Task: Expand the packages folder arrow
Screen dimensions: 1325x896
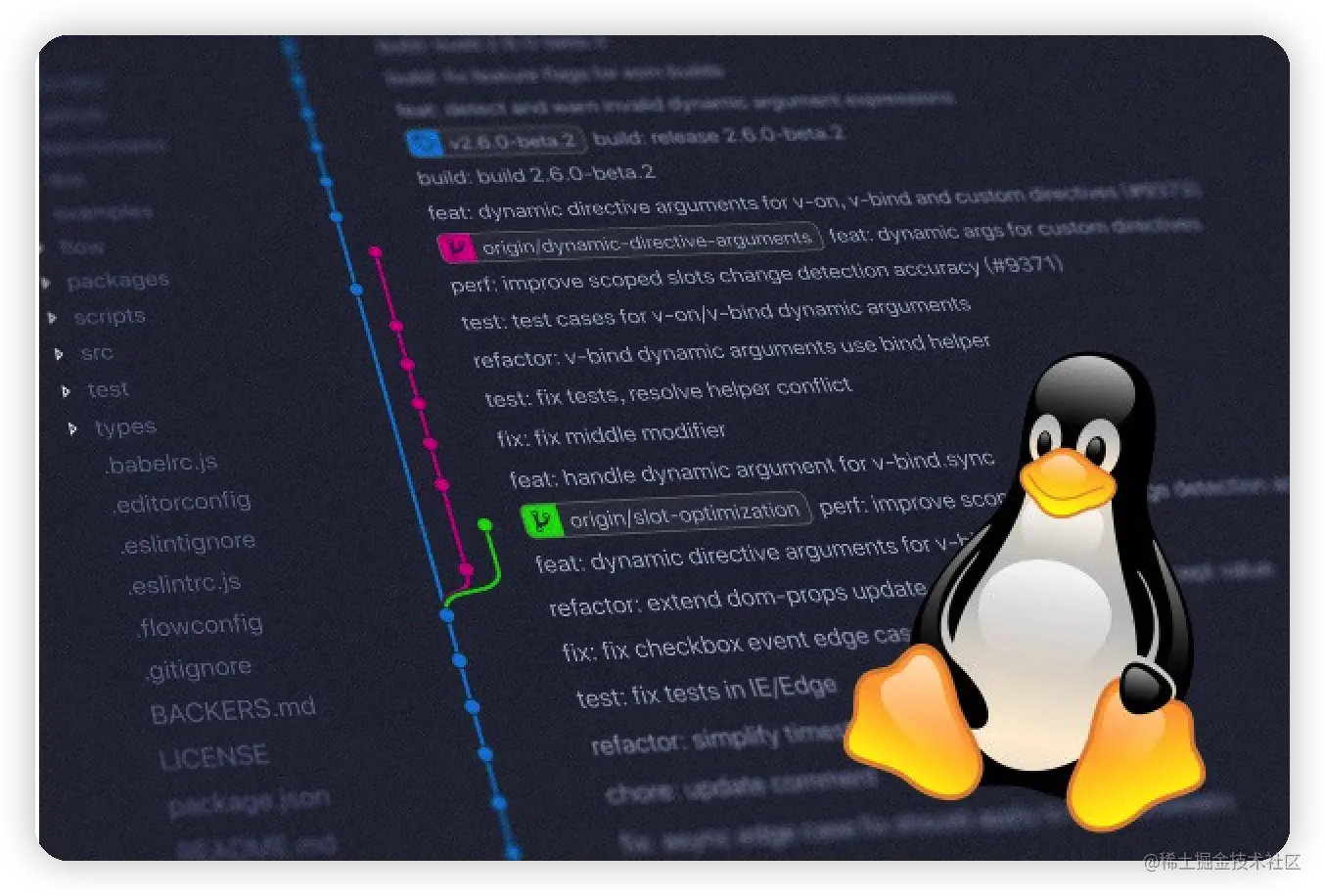Action: [46, 283]
